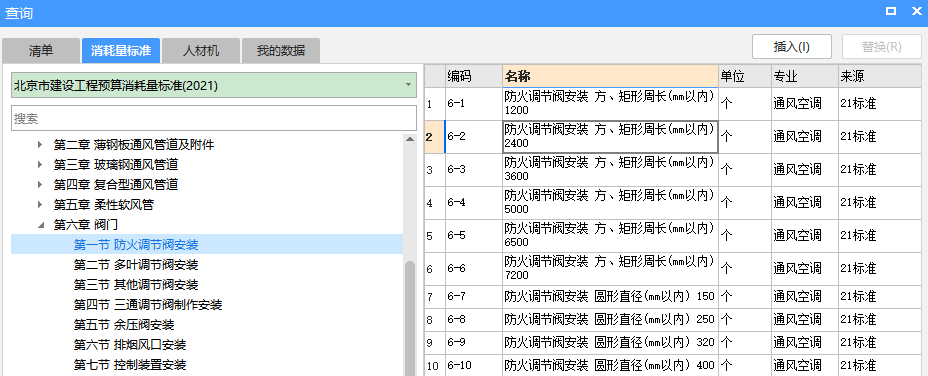Click the 搜索 input field

coord(214,118)
